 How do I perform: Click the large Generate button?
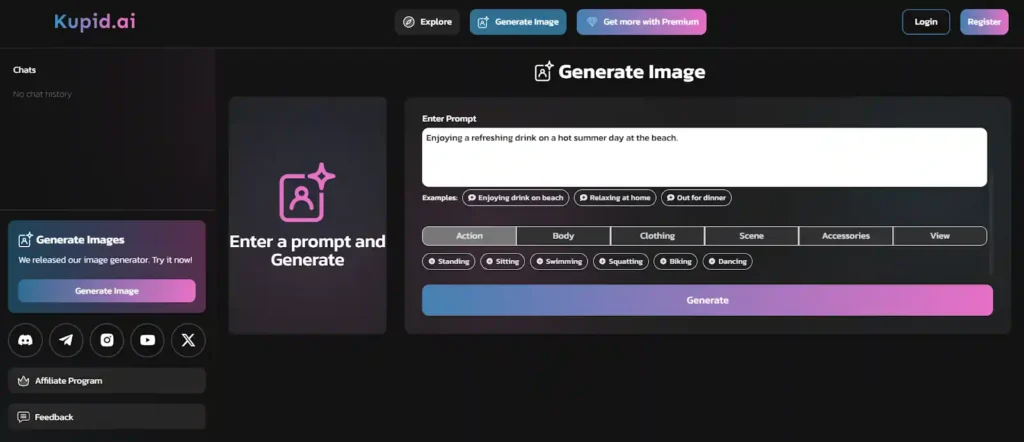pyautogui.click(x=707, y=300)
